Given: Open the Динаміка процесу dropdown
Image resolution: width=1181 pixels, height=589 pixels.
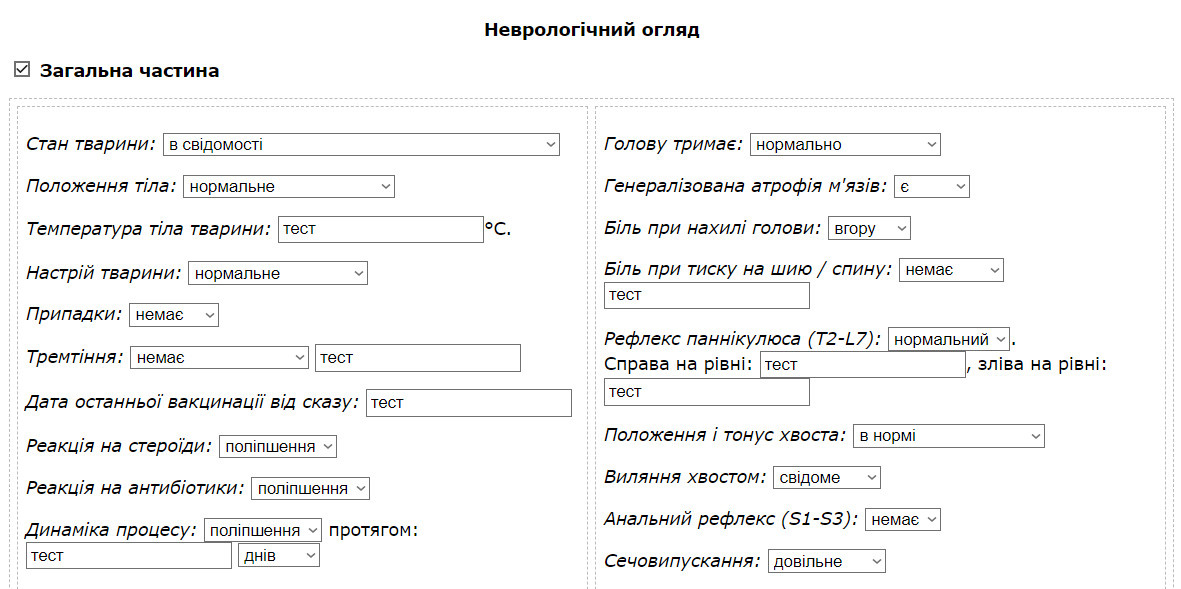Looking at the screenshot, I should point(263,530).
